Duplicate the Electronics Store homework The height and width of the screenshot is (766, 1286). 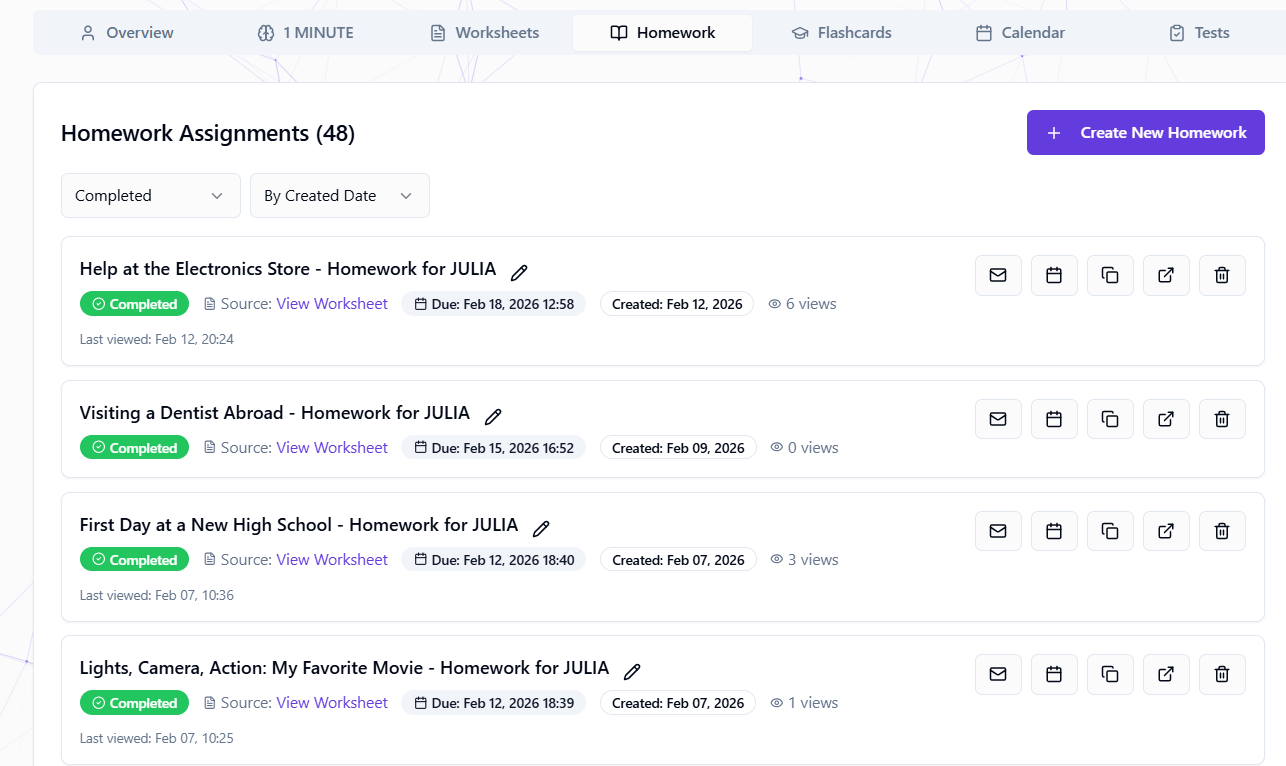click(x=1110, y=275)
